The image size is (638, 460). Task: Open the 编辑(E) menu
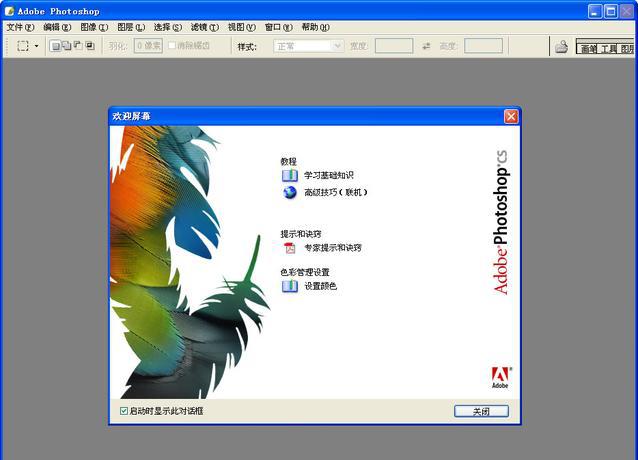[57, 27]
